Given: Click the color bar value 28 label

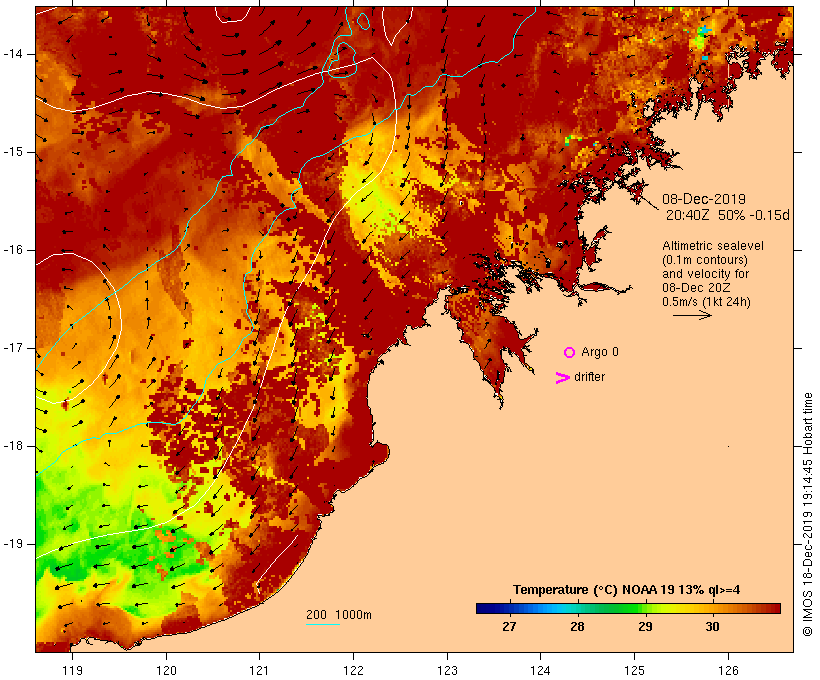Looking at the screenshot, I should coord(577,627).
